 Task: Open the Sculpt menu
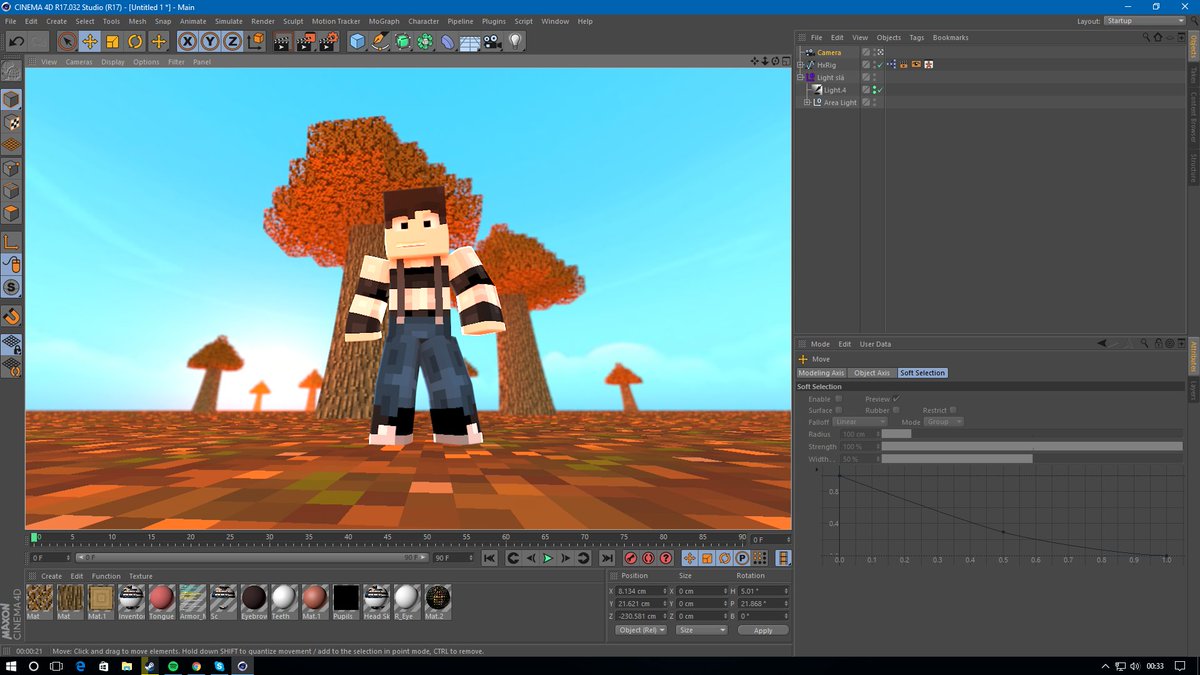click(x=293, y=21)
